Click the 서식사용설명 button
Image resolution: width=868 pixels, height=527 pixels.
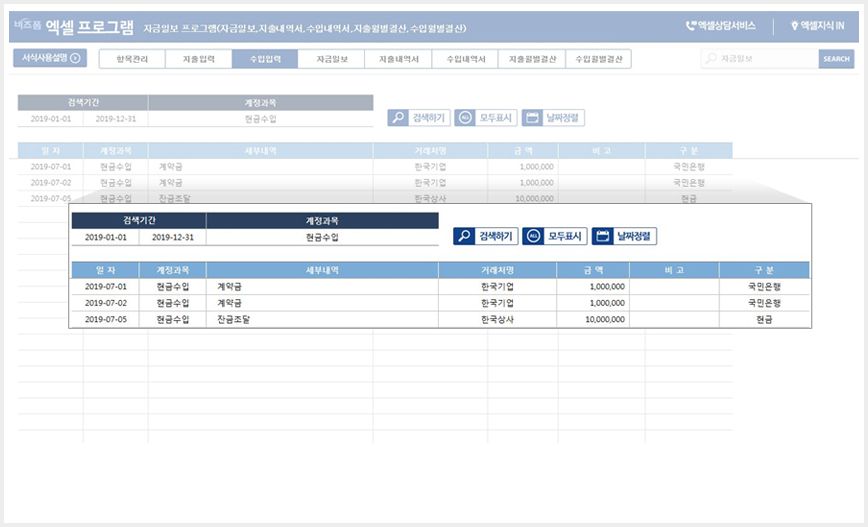(x=50, y=58)
